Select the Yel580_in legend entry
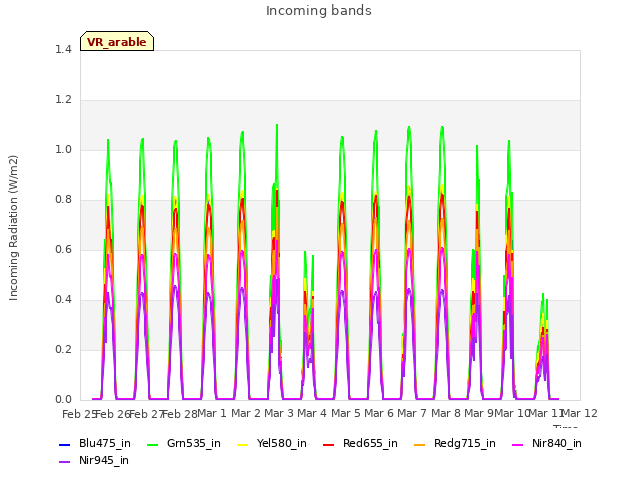This screenshot has width=640, height=480. click(x=272, y=443)
